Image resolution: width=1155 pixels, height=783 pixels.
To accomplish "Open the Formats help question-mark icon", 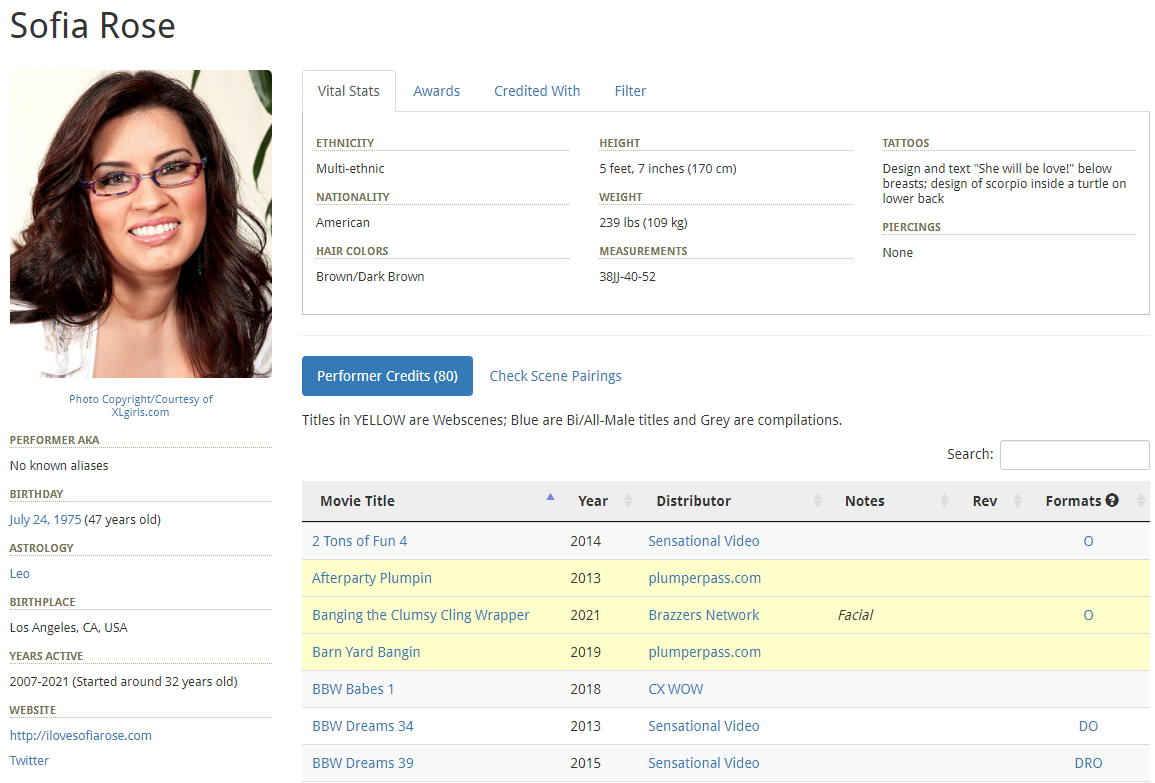I will tap(1112, 500).
